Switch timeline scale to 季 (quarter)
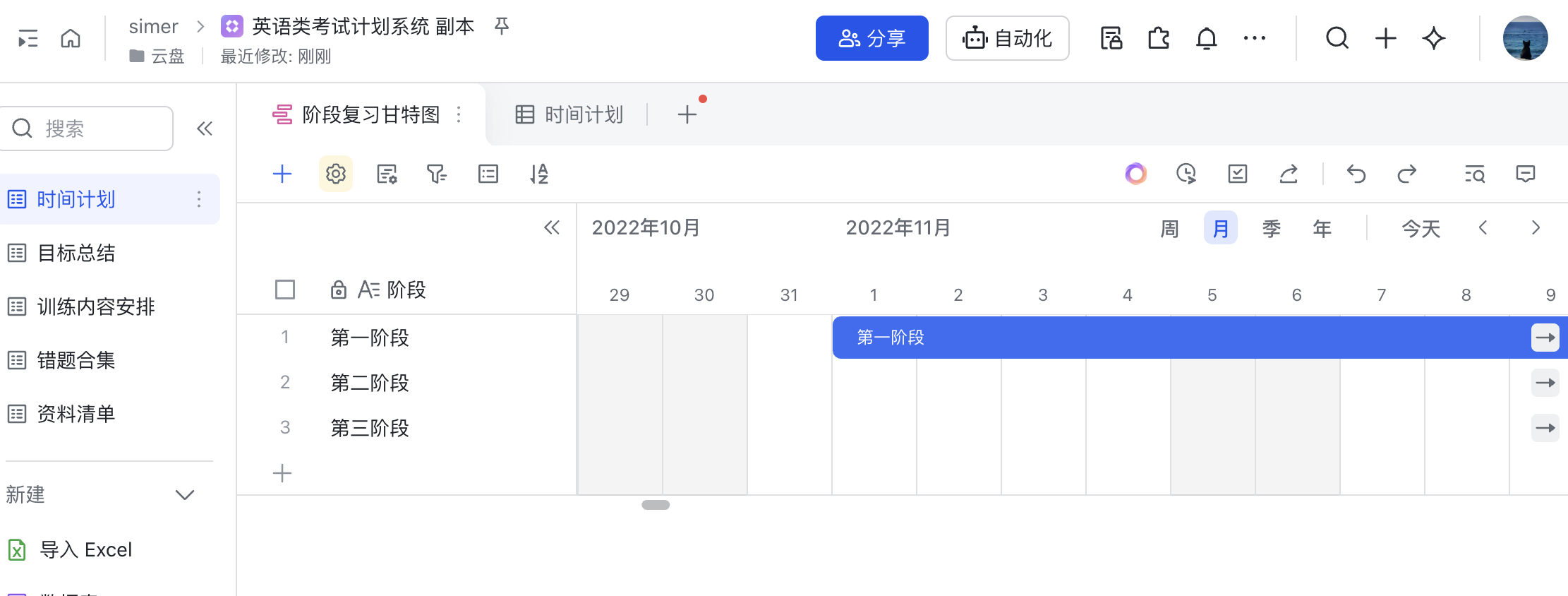 [1271, 228]
